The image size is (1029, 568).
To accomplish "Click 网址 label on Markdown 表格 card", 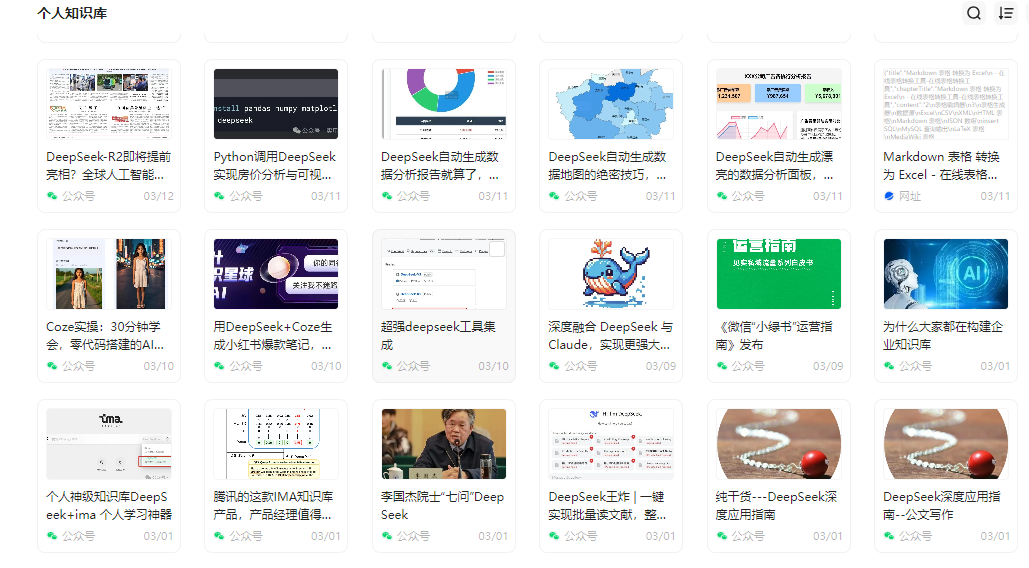I will (x=910, y=196).
